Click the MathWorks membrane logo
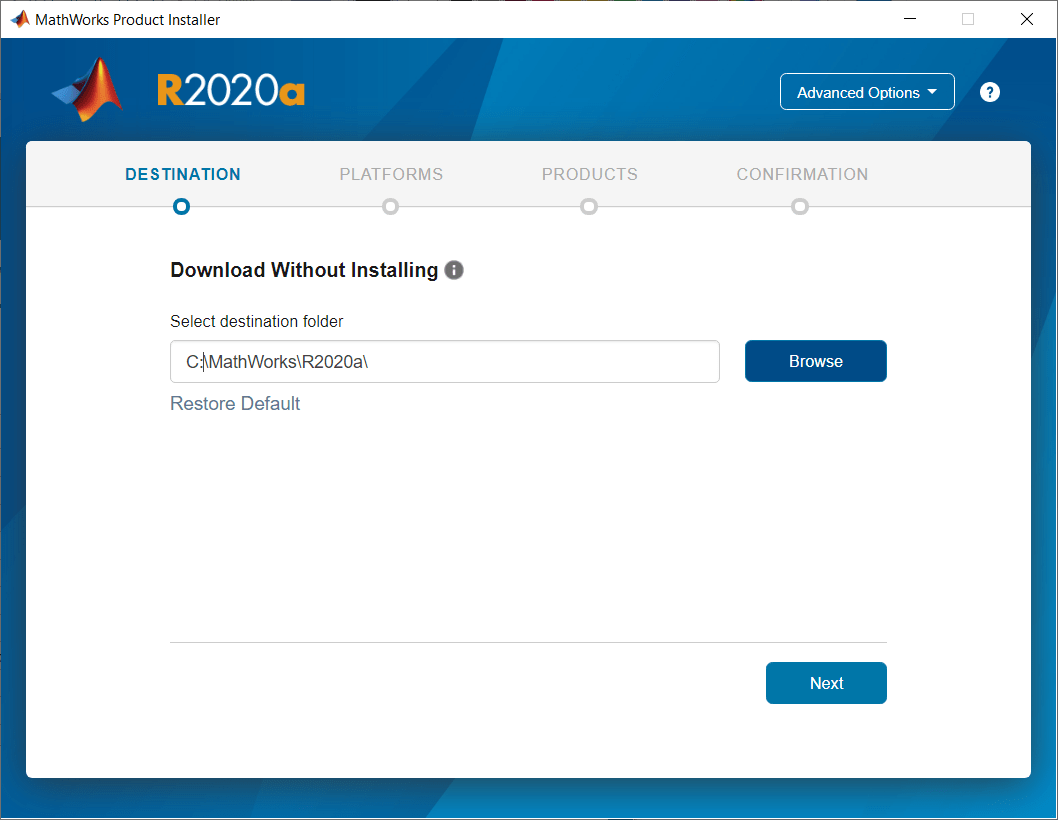The height and width of the screenshot is (820, 1058). [x=86, y=90]
